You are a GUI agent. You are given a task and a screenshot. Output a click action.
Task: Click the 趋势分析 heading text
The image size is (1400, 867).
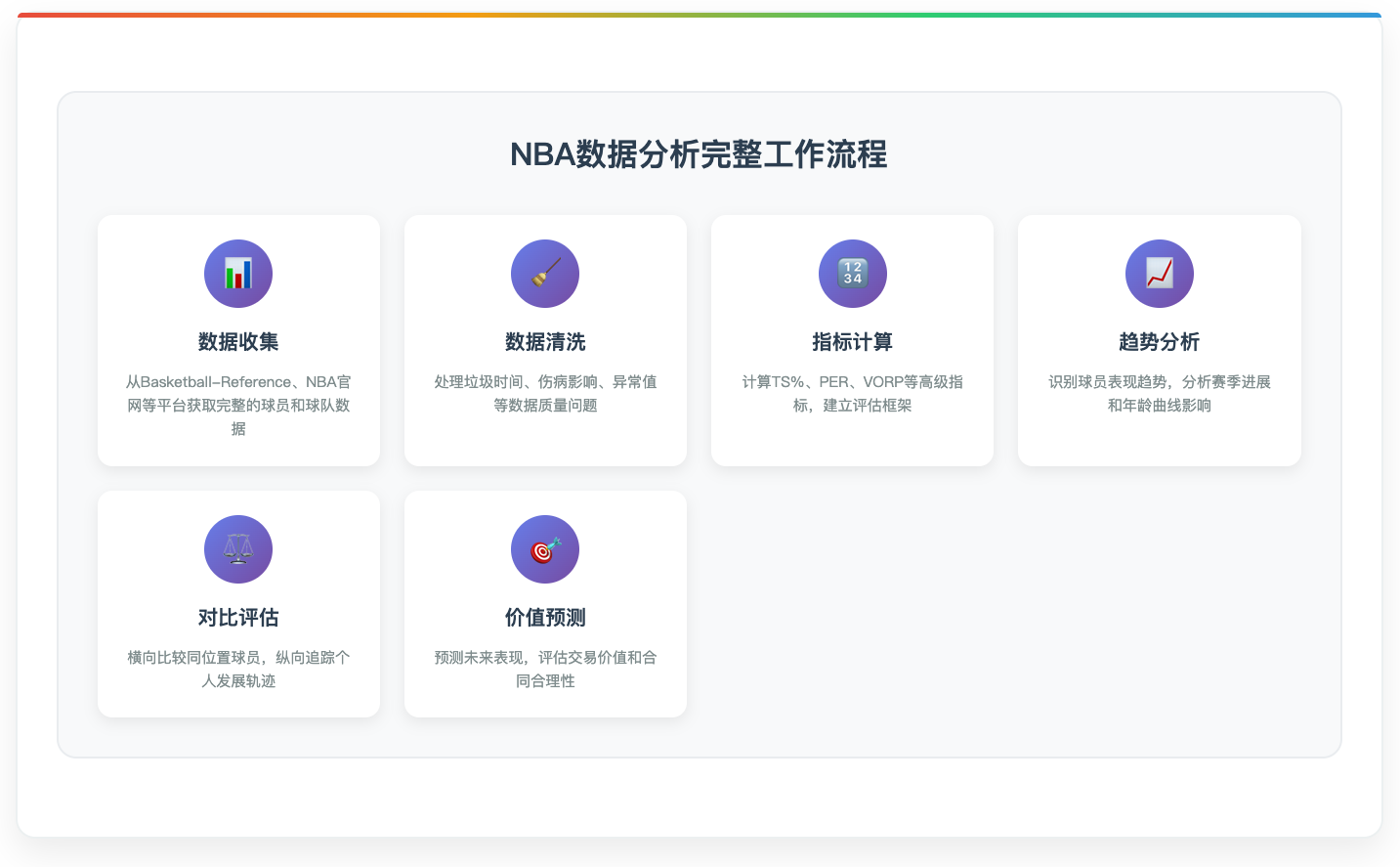pos(1159,340)
